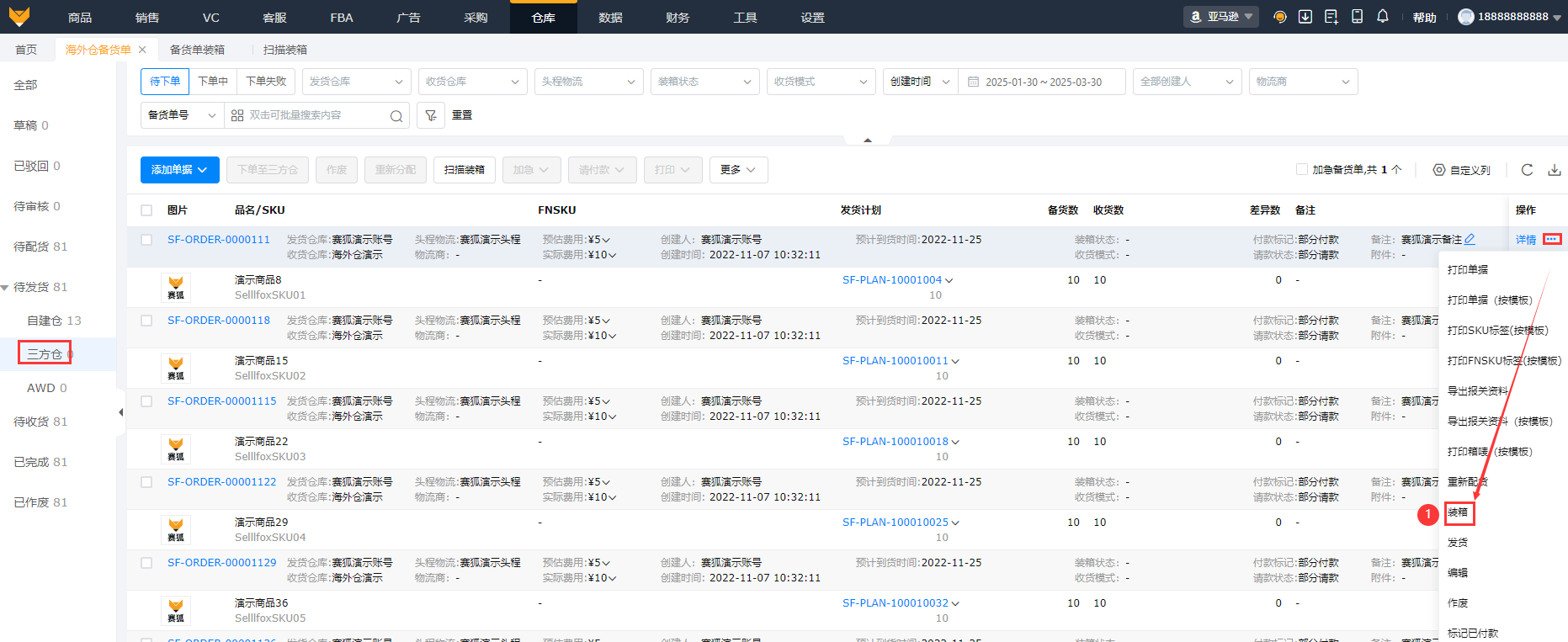Open the three-dot more actions icon

coord(1552,240)
